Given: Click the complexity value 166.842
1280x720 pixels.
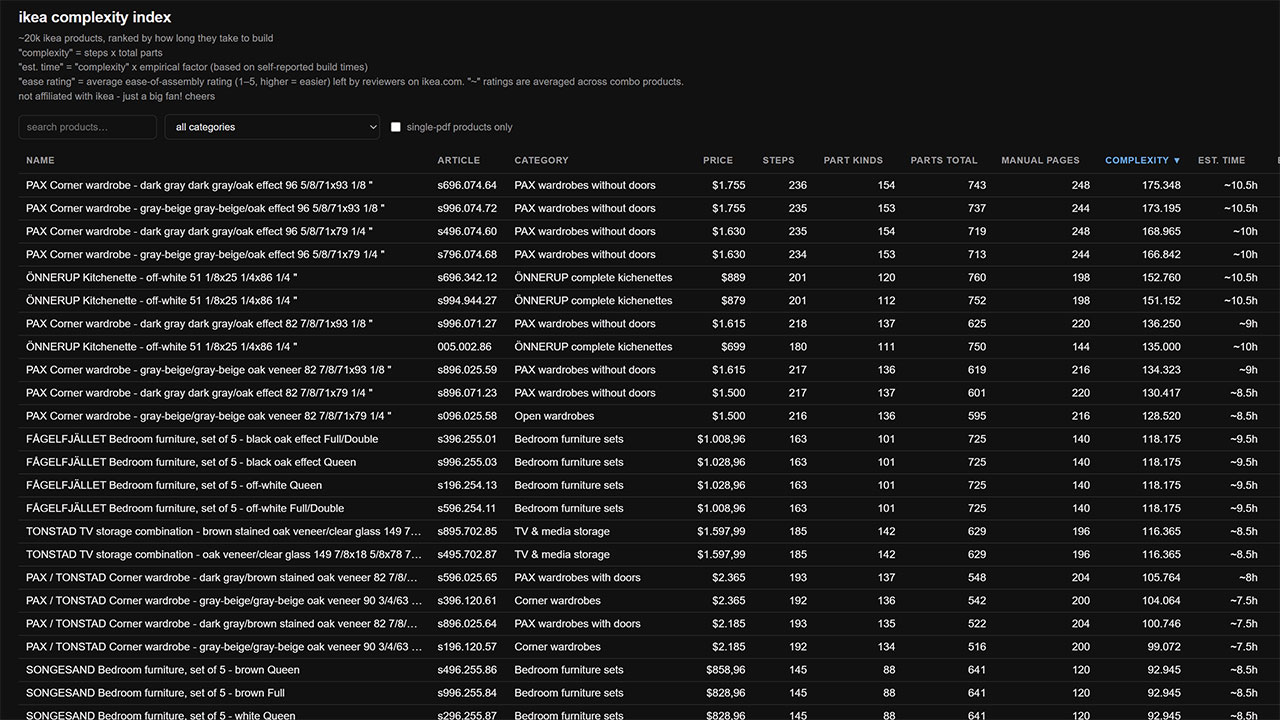Looking at the screenshot, I should [x=1161, y=254].
